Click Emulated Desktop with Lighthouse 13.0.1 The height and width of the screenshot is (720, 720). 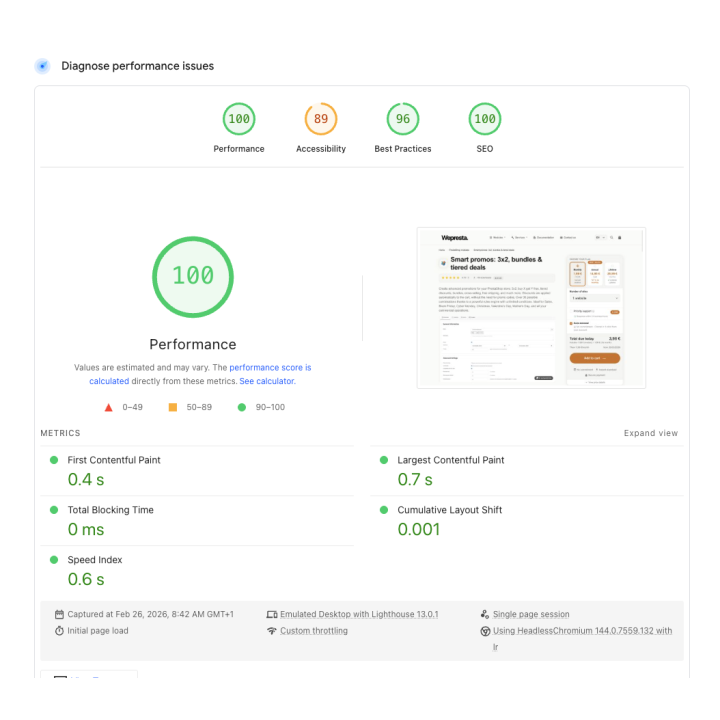[x=359, y=614]
